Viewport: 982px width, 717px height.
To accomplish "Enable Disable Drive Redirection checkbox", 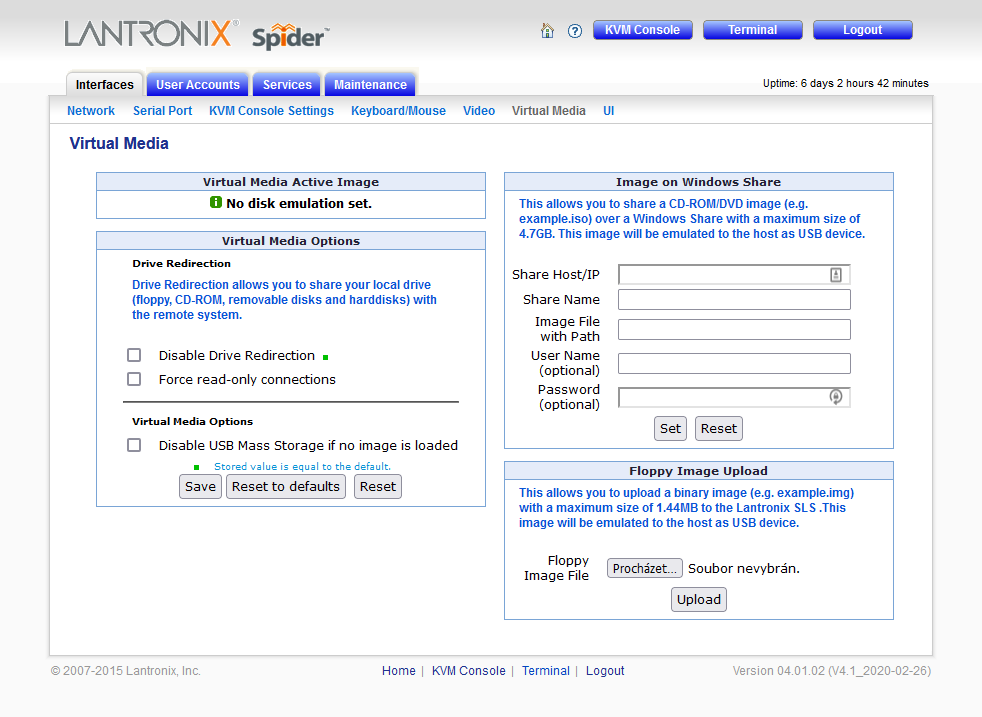I will pyautogui.click(x=134, y=355).
